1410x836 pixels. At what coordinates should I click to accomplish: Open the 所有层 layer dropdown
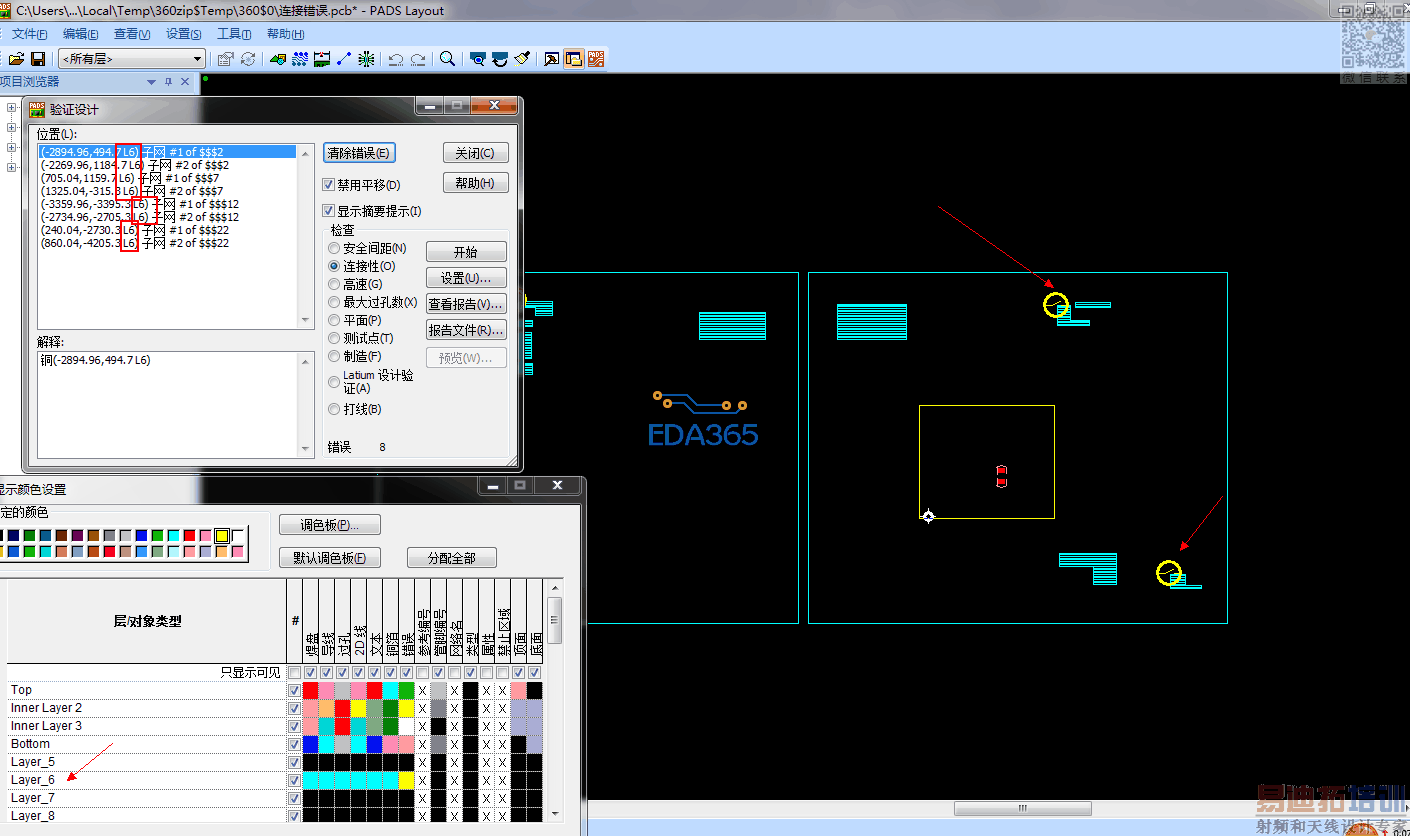131,59
